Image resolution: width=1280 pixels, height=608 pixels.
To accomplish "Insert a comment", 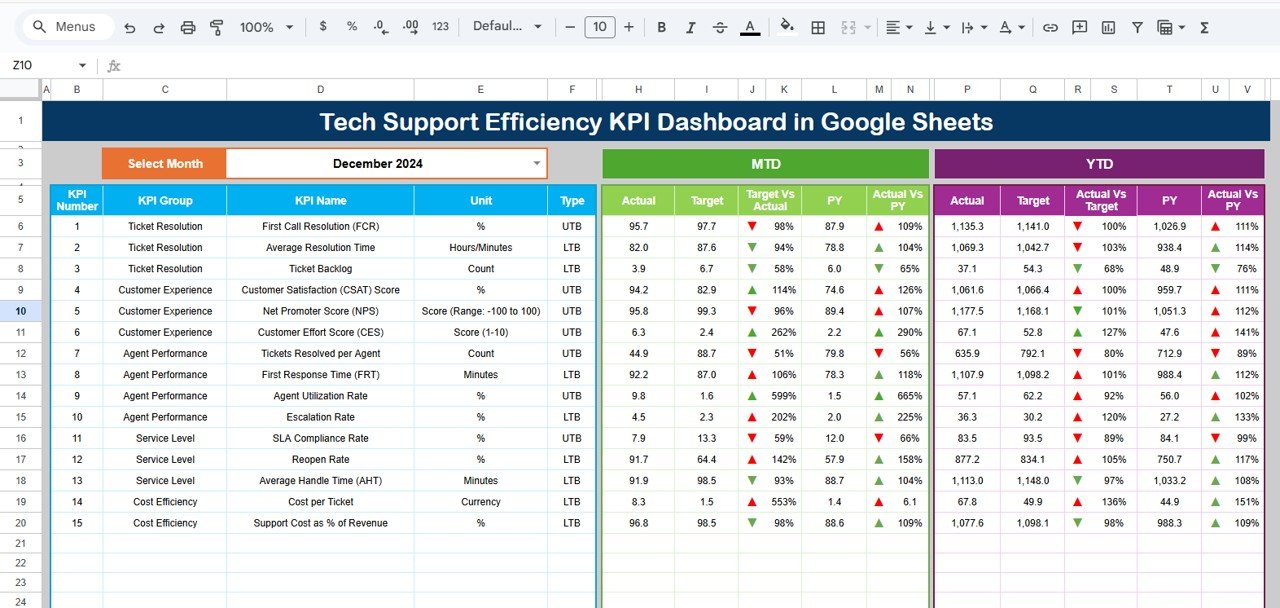I will pos(1079,27).
